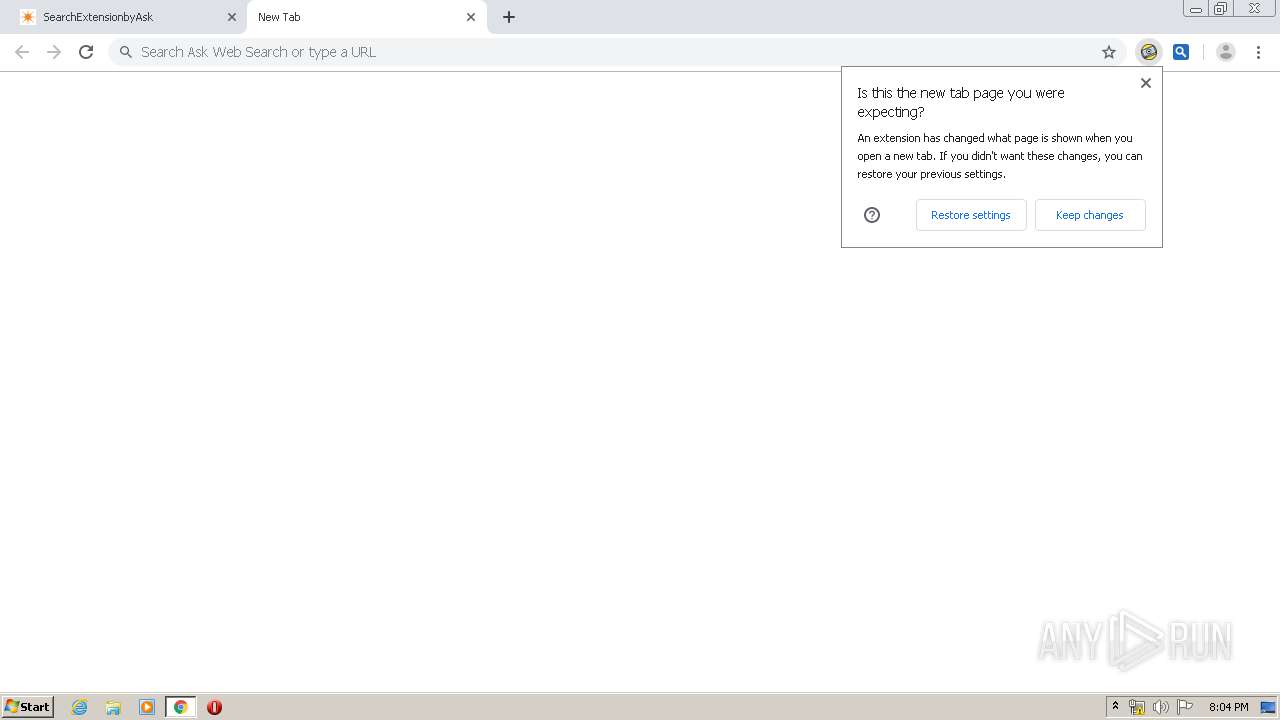Go forward with the forward arrow
Viewport: 1280px width, 720px height.
pos(54,52)
